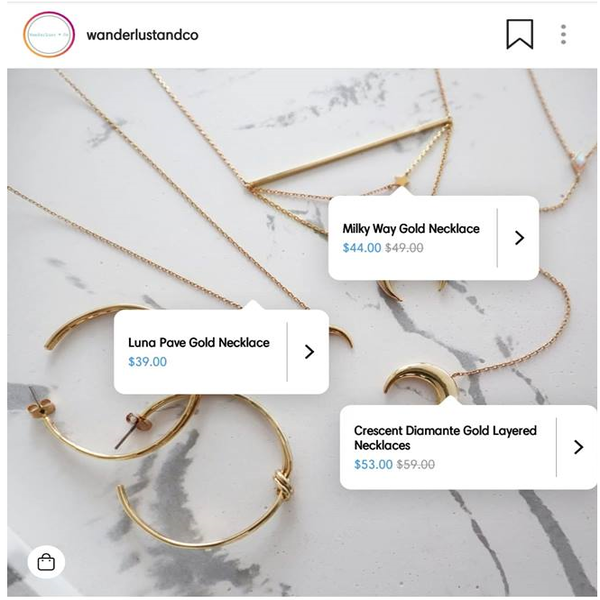Select Crescent Diamante Gold Layered Necklaces title

(x=445, y=438)
